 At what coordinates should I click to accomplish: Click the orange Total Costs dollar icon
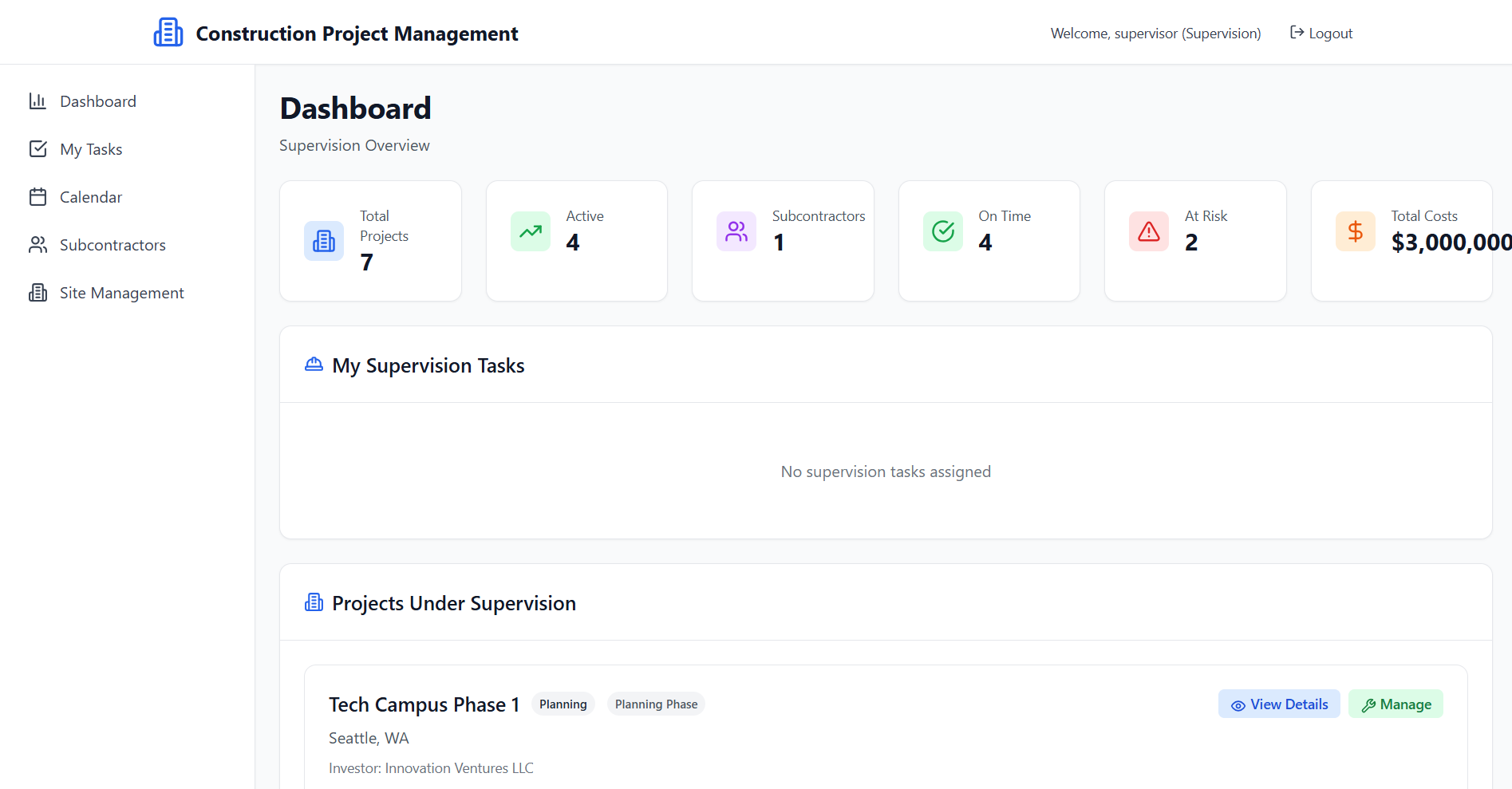pyautogui.click(x=1355, y=231)
